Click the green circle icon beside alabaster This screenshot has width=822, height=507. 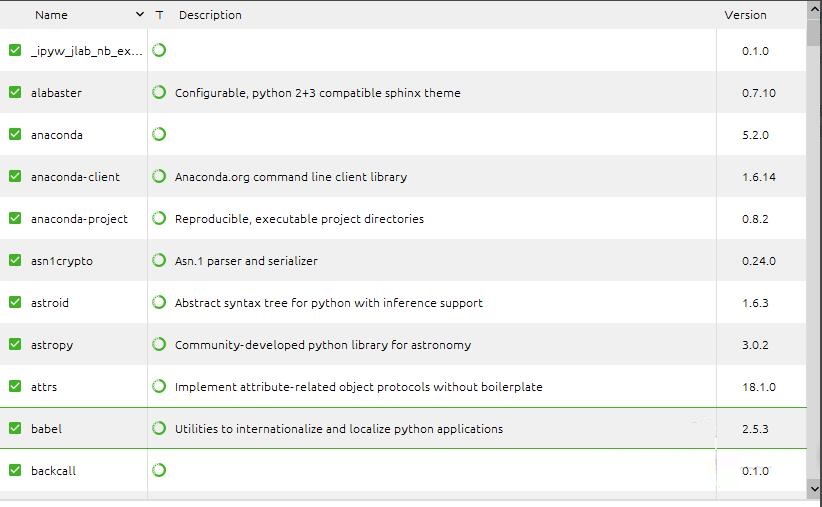pos(159,92)
